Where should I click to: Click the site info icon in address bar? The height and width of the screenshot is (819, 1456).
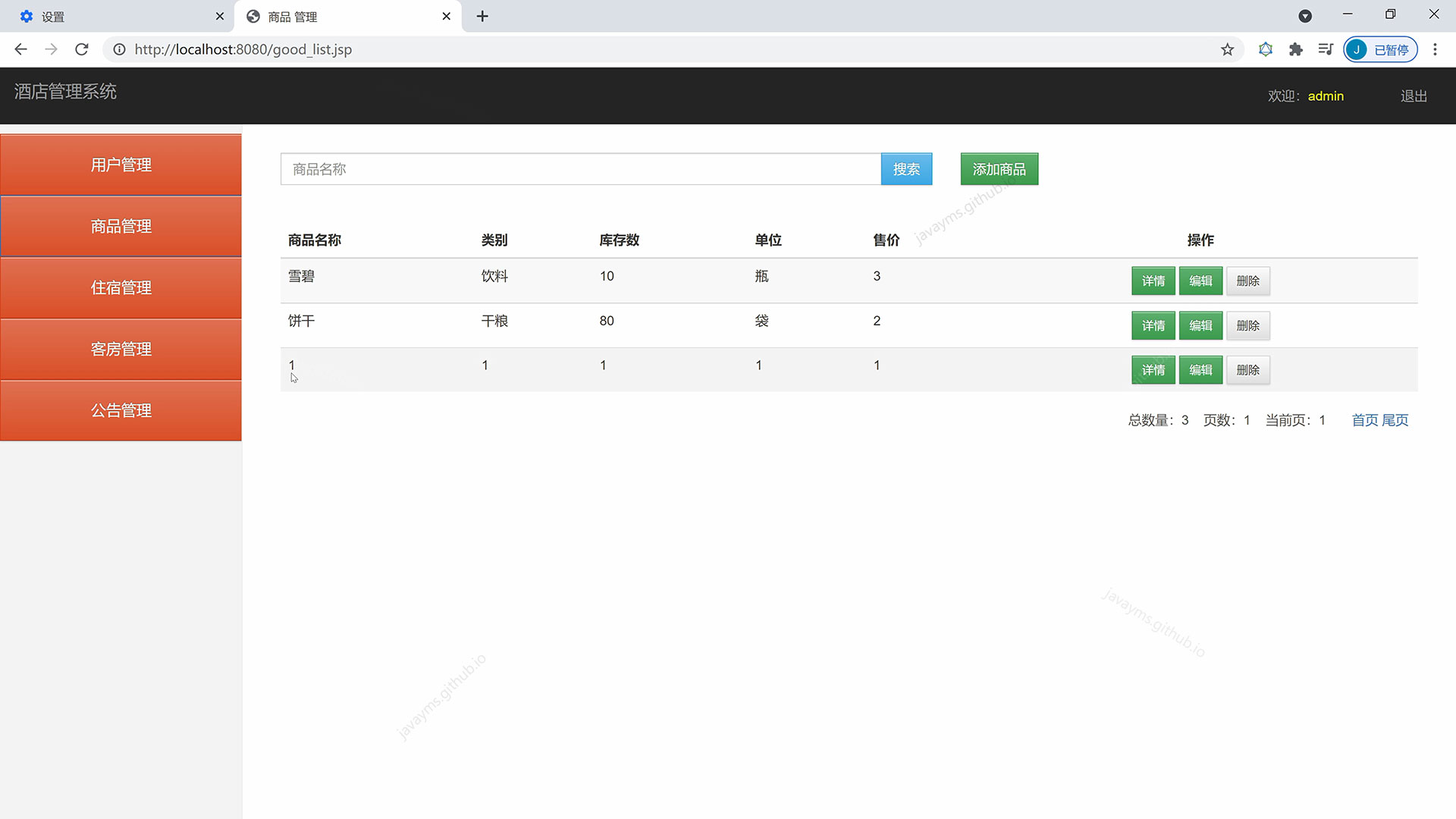119,49
